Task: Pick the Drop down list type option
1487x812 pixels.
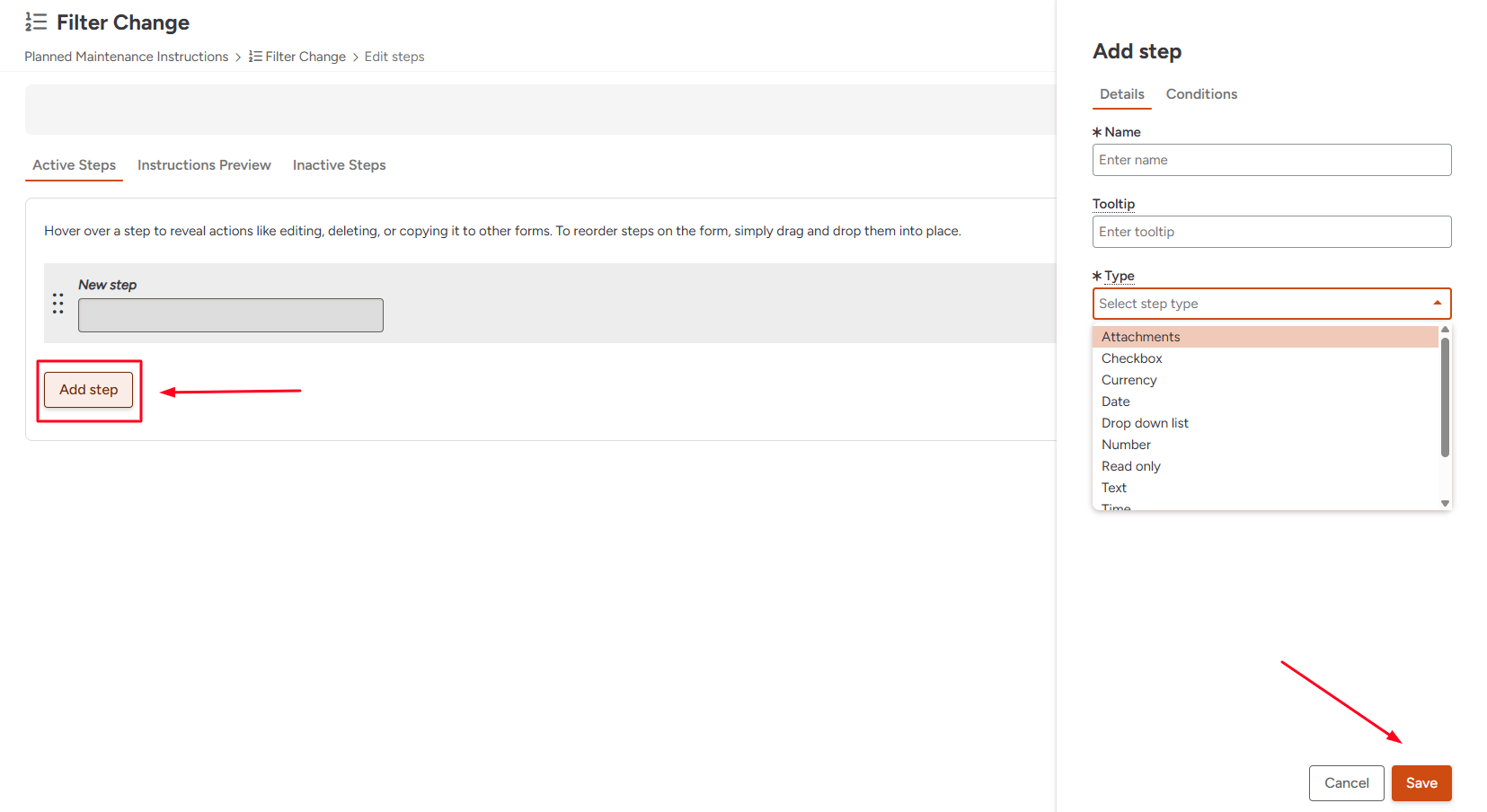Action: (1145, 423)
